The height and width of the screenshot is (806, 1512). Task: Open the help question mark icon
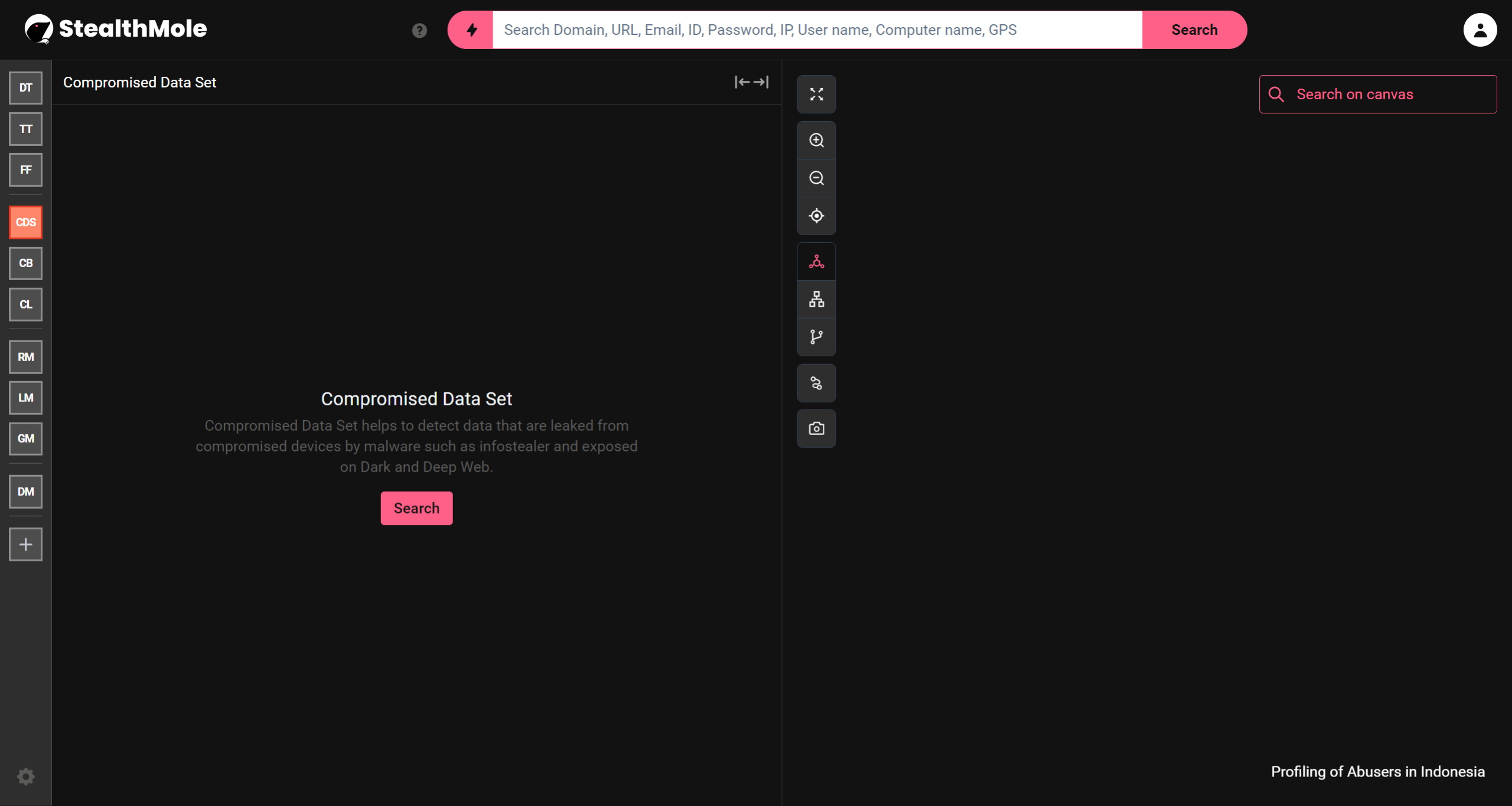tap(419, 30)
